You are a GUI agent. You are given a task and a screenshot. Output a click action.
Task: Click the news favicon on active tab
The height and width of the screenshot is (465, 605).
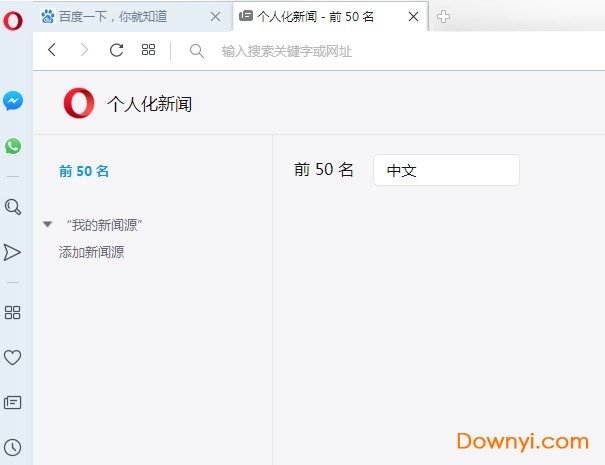(x=246, y=16)
